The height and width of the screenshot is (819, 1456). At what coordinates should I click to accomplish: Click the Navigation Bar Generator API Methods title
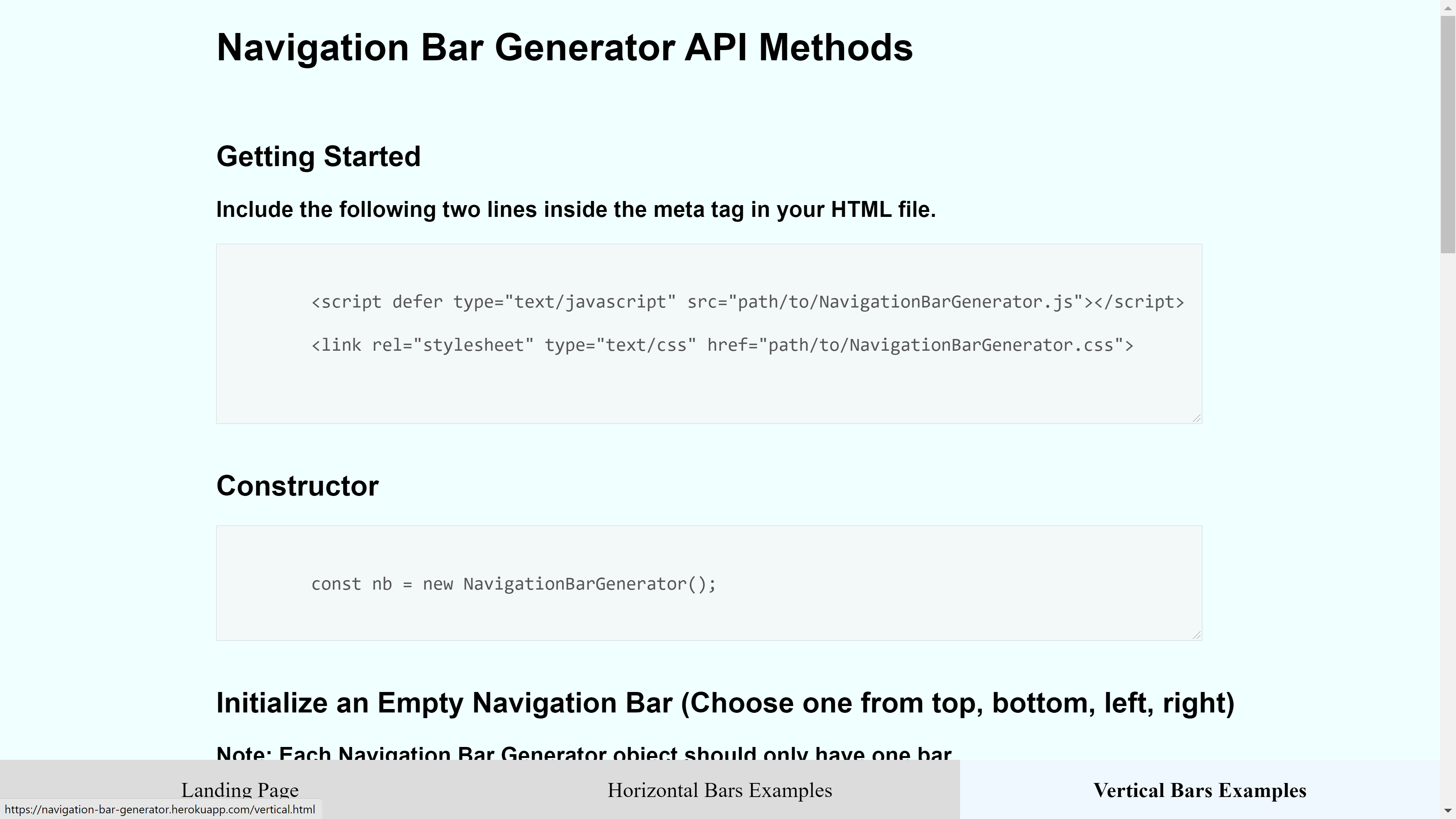[x=565, y=48]
